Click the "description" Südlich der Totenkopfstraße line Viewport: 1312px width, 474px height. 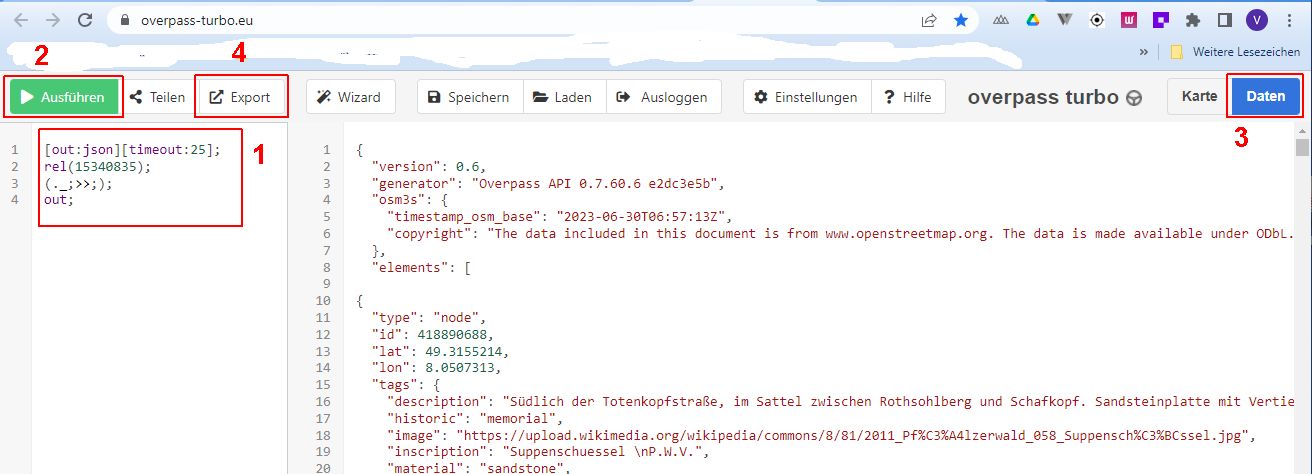tap(841, 401)
